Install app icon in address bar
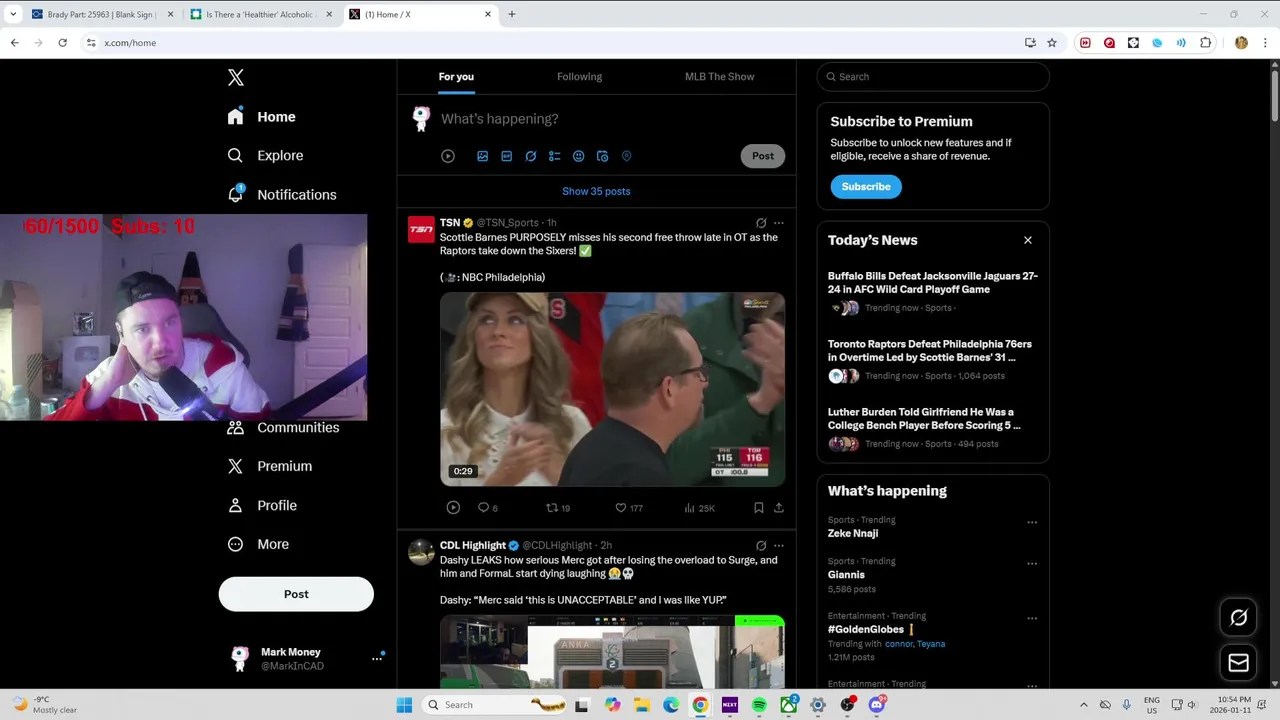 tap(1030, 43)
